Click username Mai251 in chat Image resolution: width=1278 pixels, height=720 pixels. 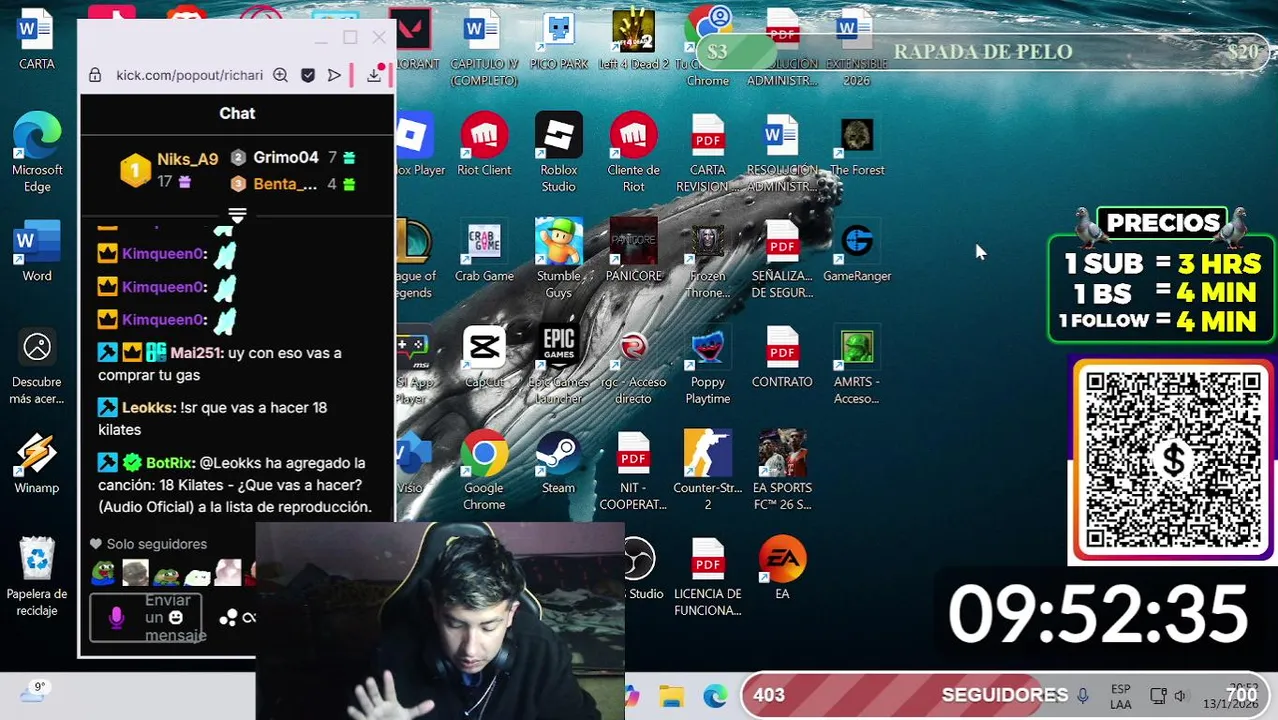pos(196,353)
